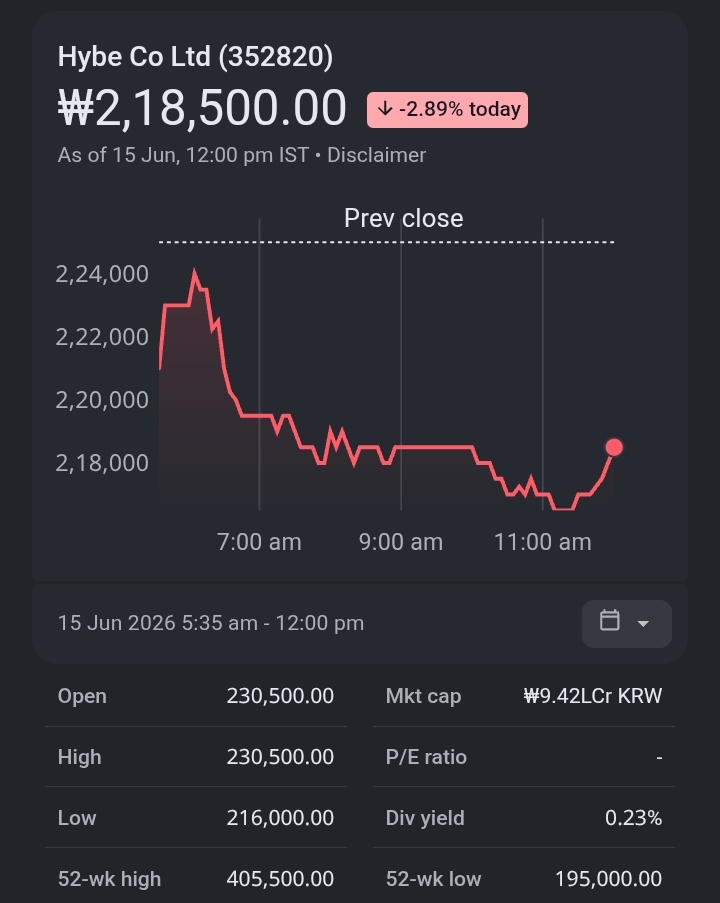Click the 9:00 am axis label
This screenshot has width=720, height=903.
pyautogui.click(x=401, y=542)
